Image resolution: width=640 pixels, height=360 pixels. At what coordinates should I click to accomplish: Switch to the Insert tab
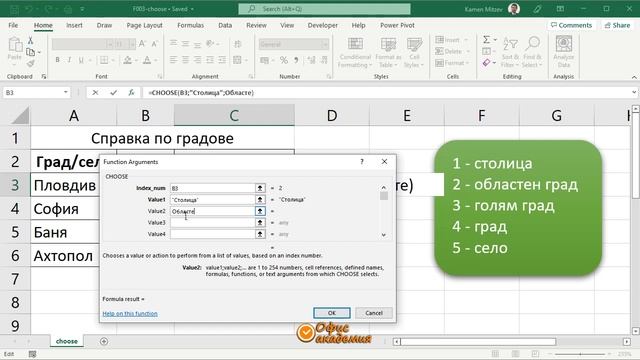pyautogui.click(x=74, y=25)
